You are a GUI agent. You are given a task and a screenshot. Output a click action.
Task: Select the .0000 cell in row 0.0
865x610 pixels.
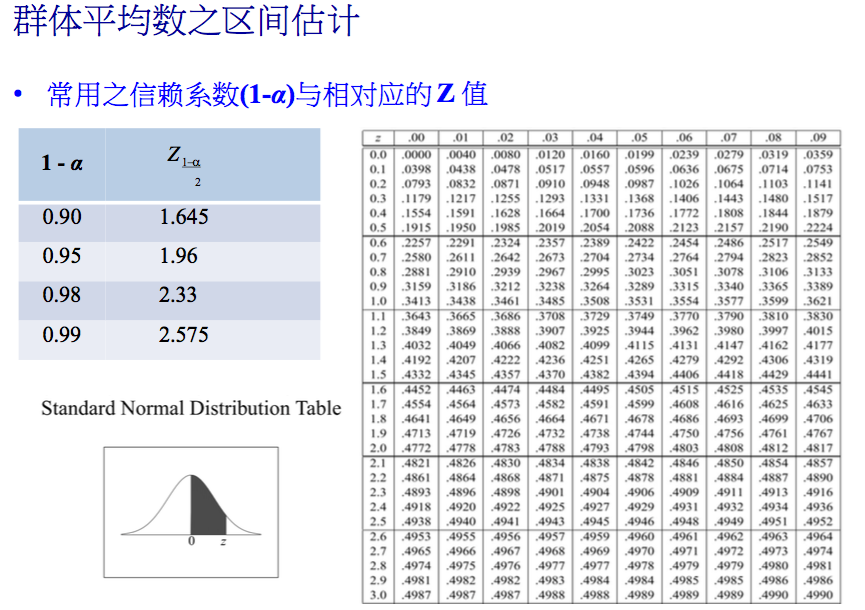coord(417,155)
